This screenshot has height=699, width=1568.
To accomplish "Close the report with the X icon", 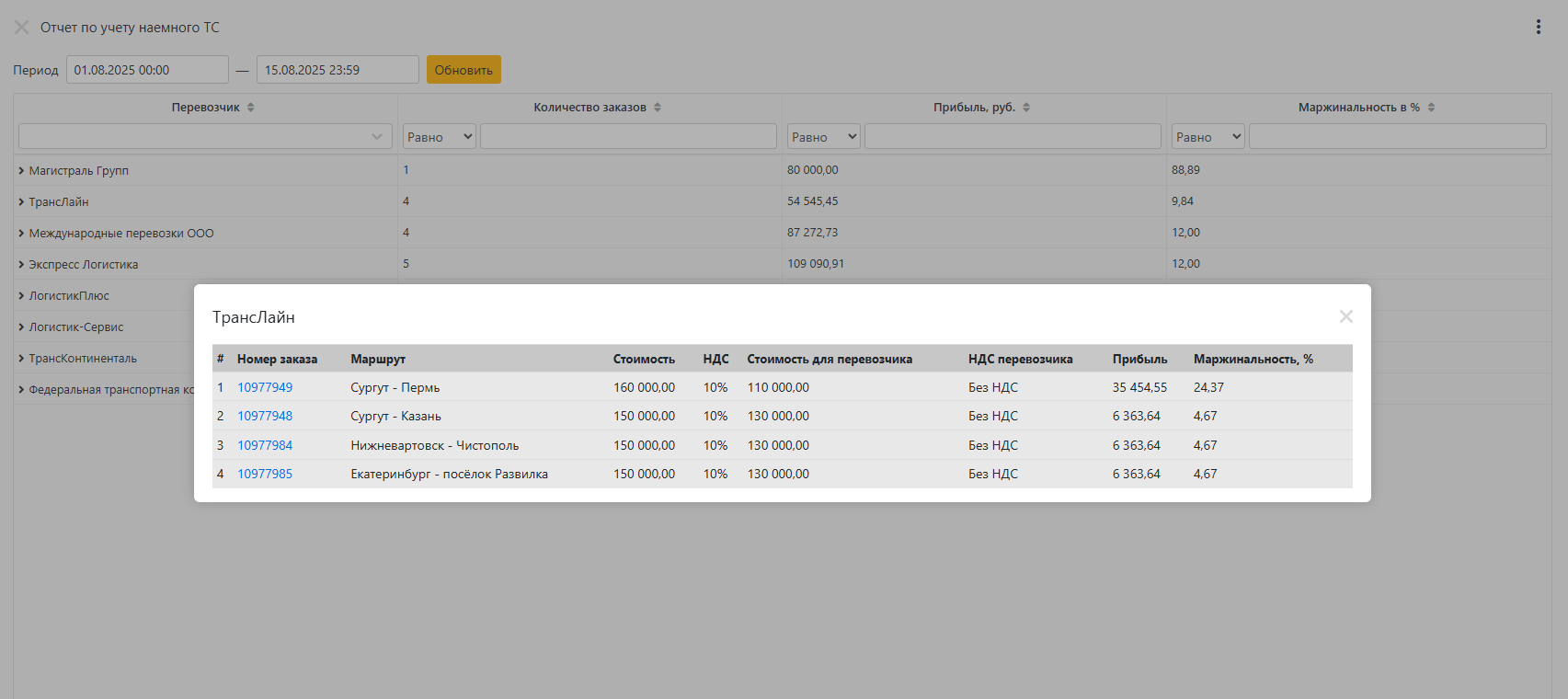I will [x=21, y=28].
